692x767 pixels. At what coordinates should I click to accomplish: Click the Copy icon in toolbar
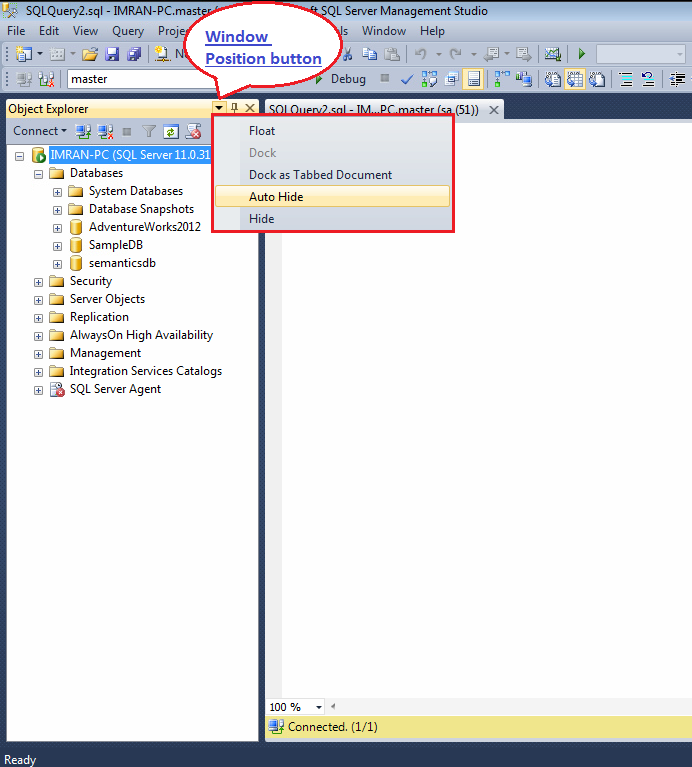pyautogui.click(x=370, y=54)
